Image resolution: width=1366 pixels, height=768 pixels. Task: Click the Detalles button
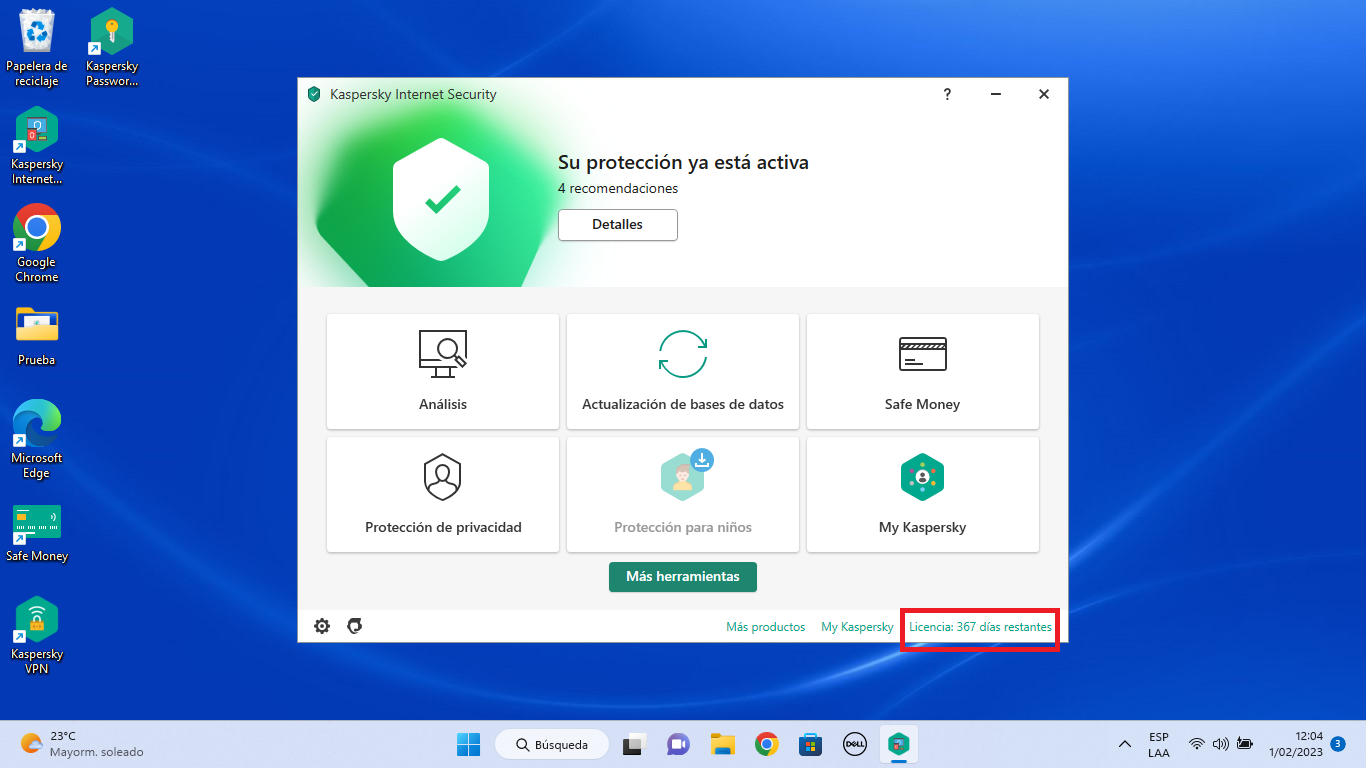coord(617,225)
